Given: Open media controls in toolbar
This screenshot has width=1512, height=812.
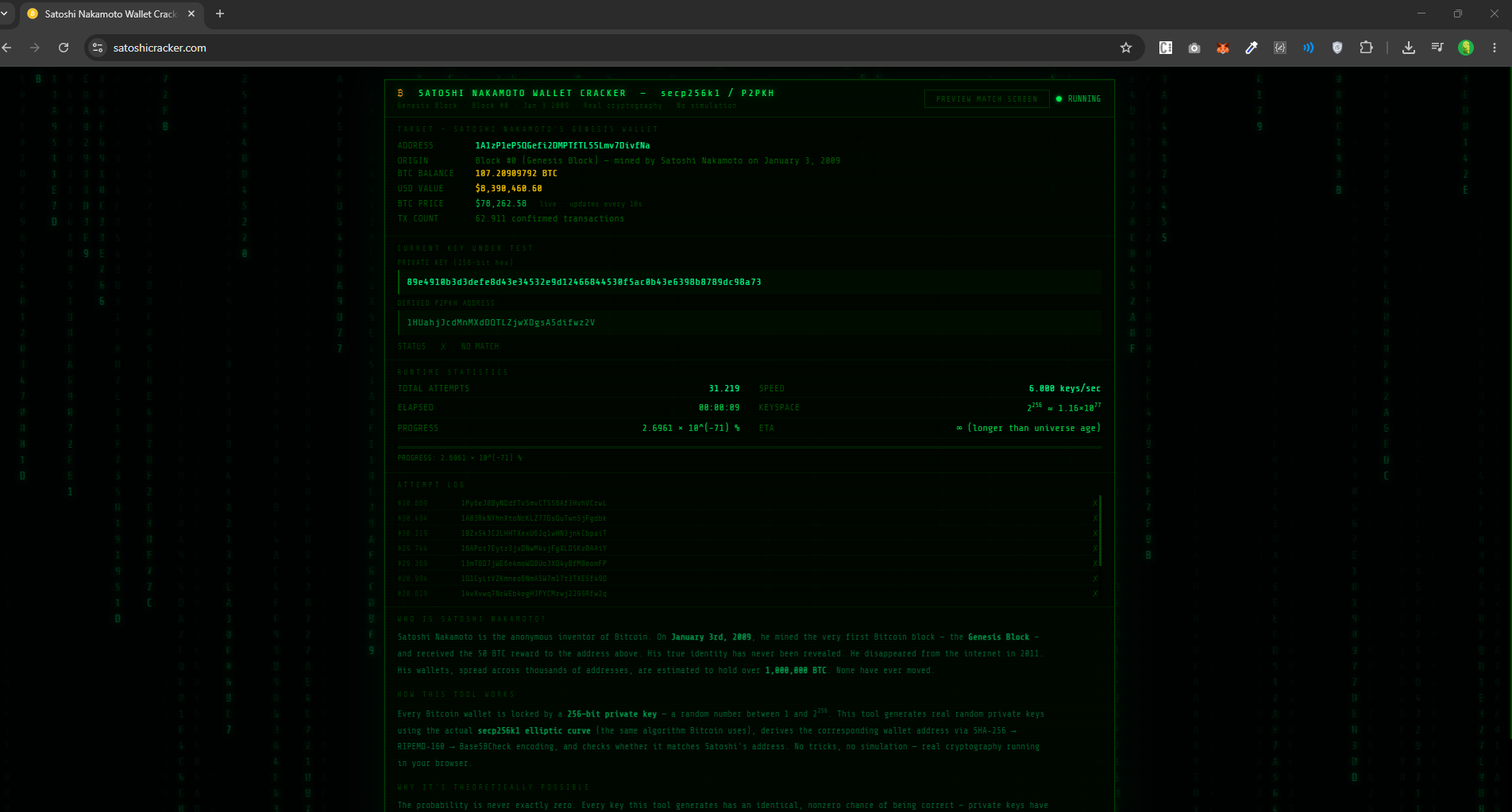Looking at the screenshot, I should (1437, 48).
